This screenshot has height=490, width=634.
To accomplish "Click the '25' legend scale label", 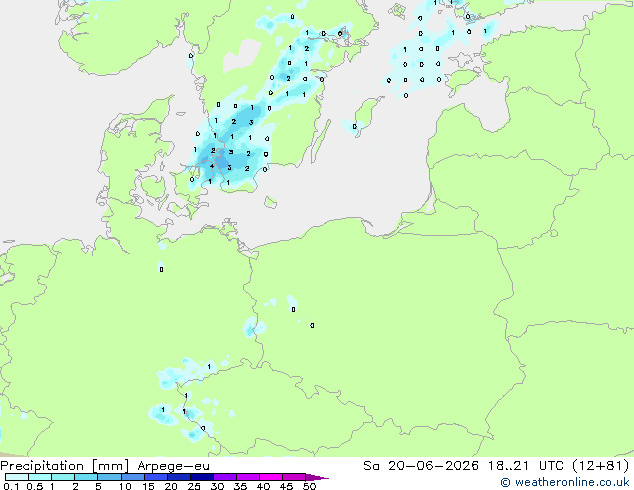I will (194, 486).
